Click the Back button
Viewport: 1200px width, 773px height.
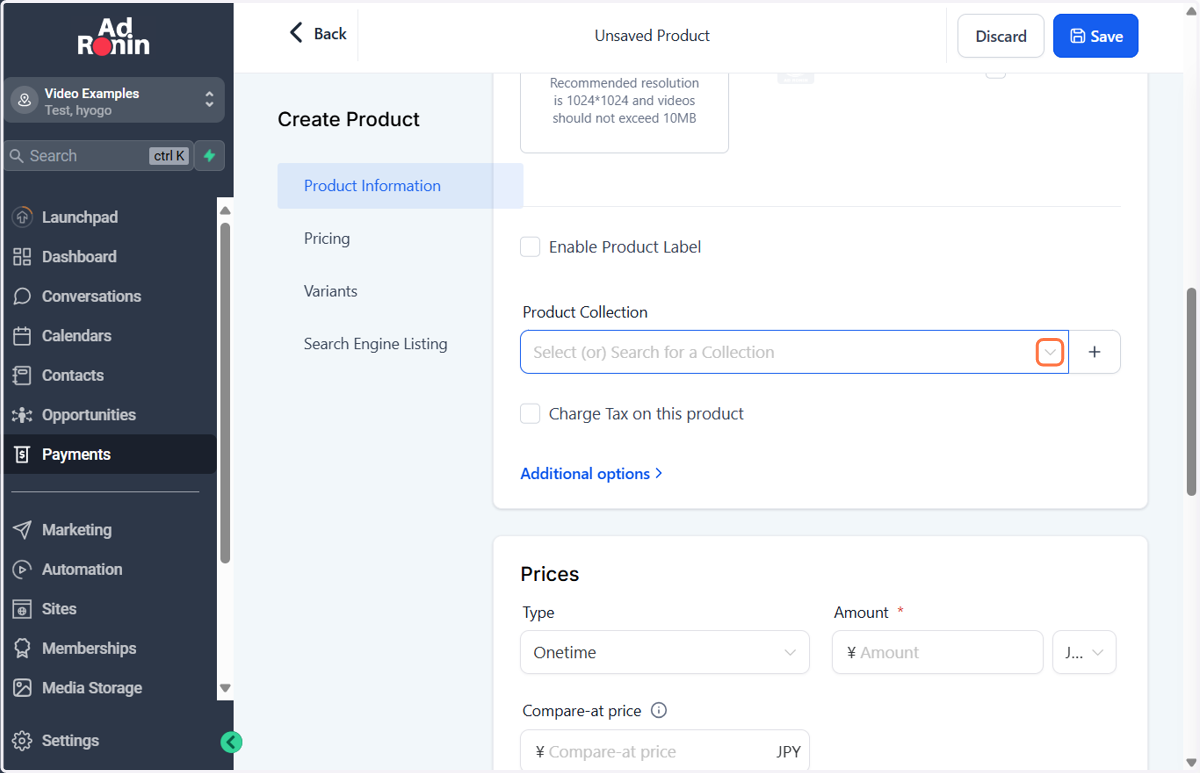point(318,34)
